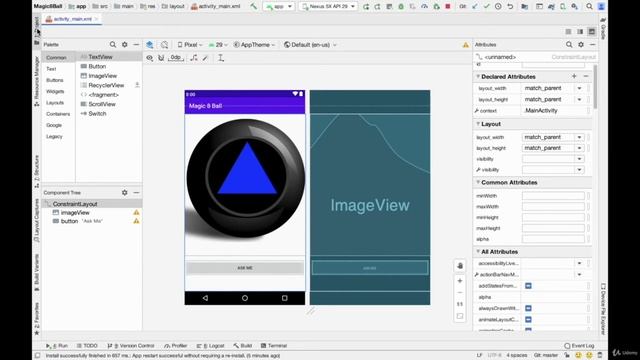Toggle alwaysDrawnWith boolean checkbox
Screen dimensions: 640x360
pos(528,308)
